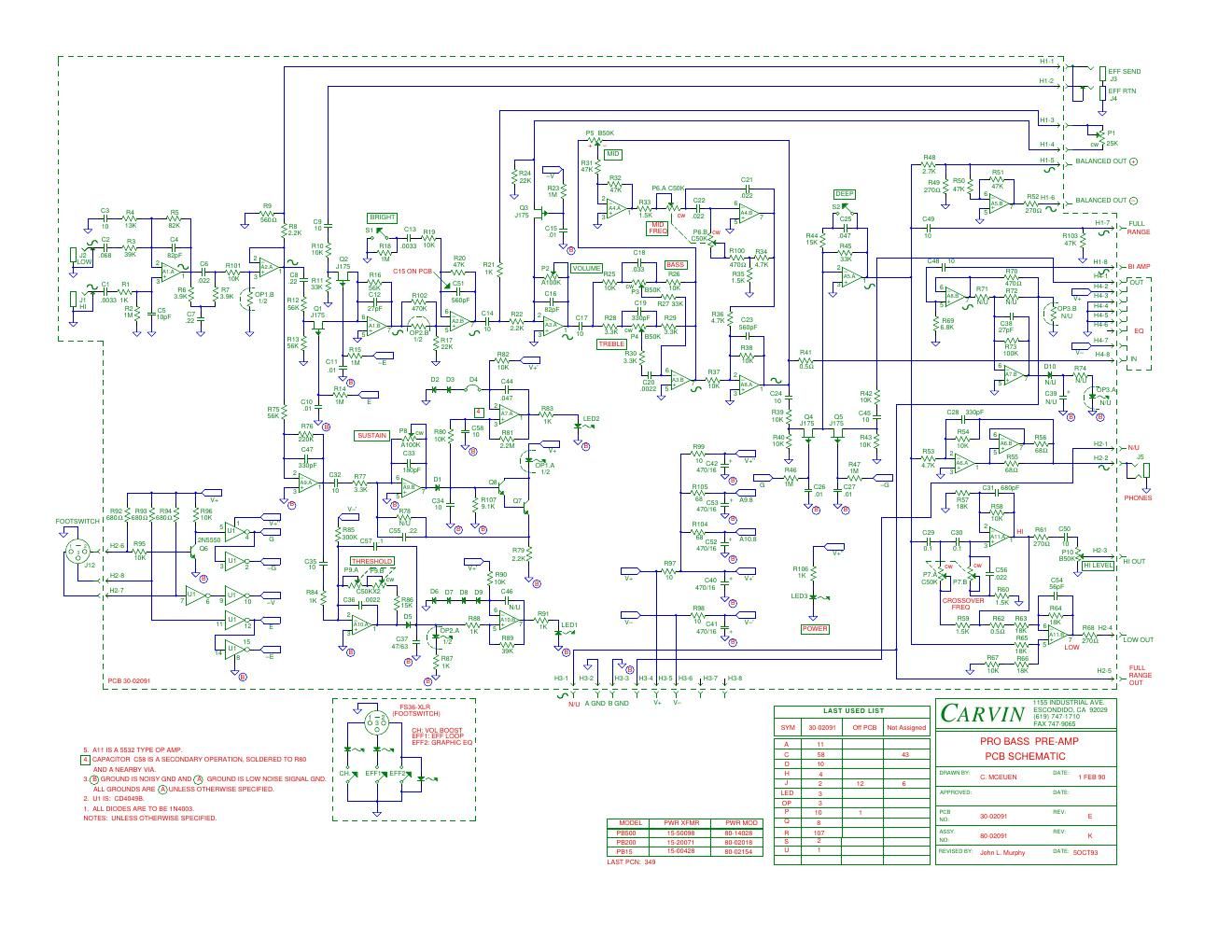
Task: Click the FOOTSWITCH connector label
Action: [x=76, y=521]
